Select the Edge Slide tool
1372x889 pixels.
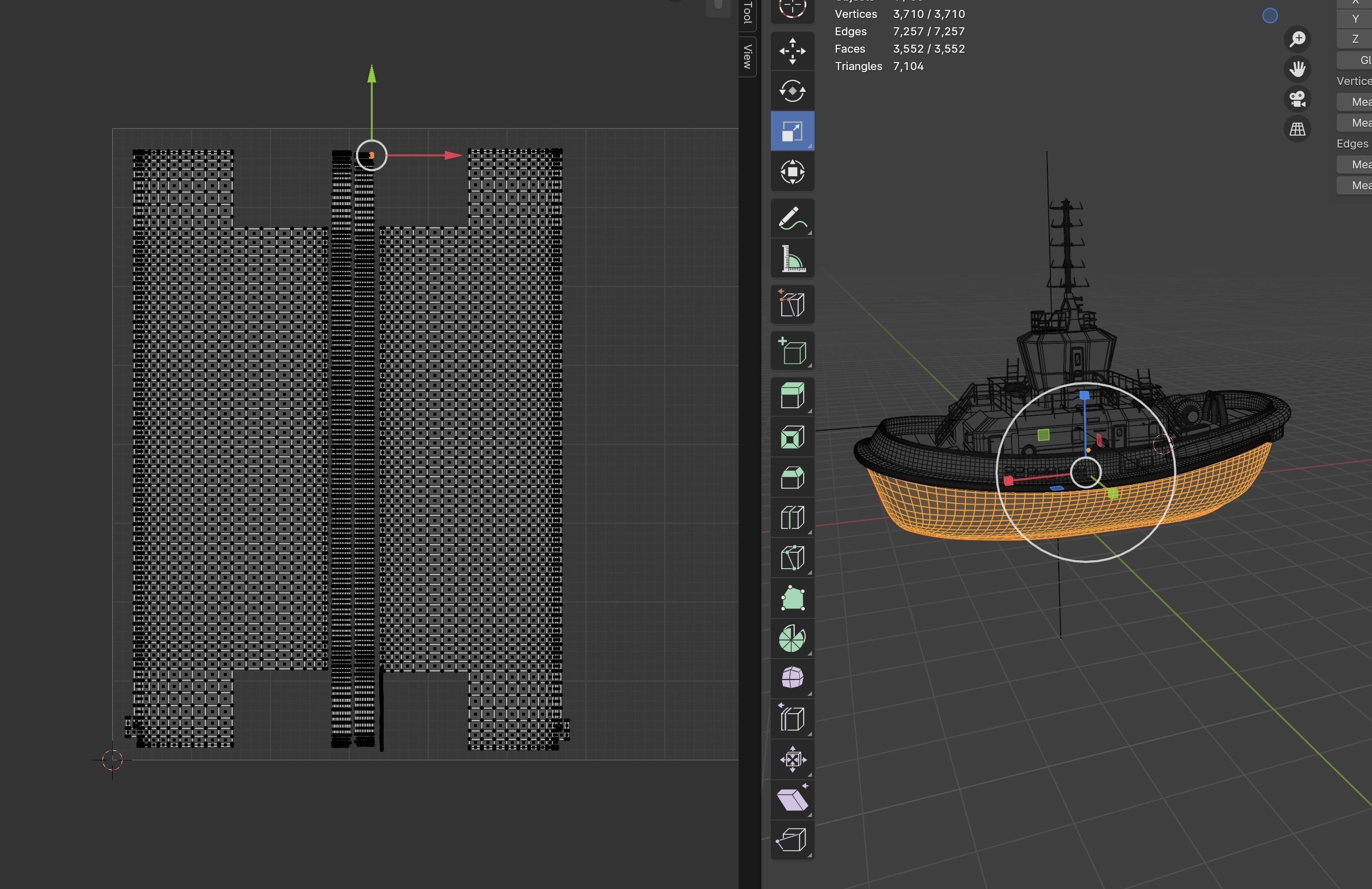point(793,719)
